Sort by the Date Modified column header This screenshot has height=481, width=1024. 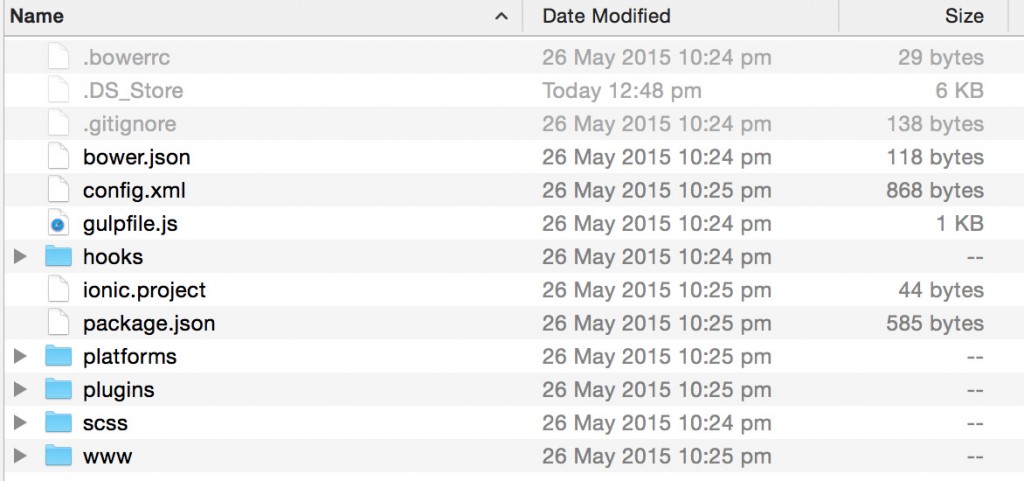tap(606, 16)
